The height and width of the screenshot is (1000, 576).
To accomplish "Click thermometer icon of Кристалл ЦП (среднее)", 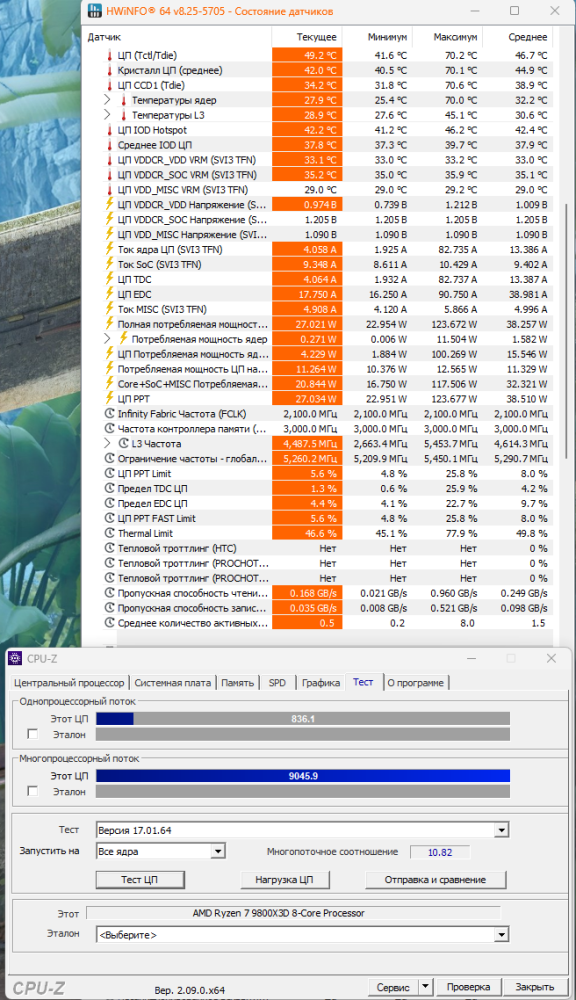I will click(110, 70).
